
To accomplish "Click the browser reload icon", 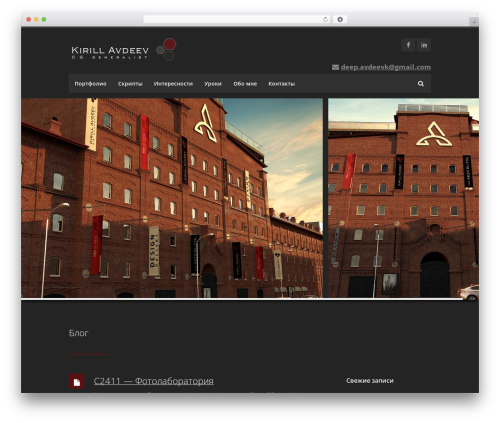I will [x=325, y=19].
